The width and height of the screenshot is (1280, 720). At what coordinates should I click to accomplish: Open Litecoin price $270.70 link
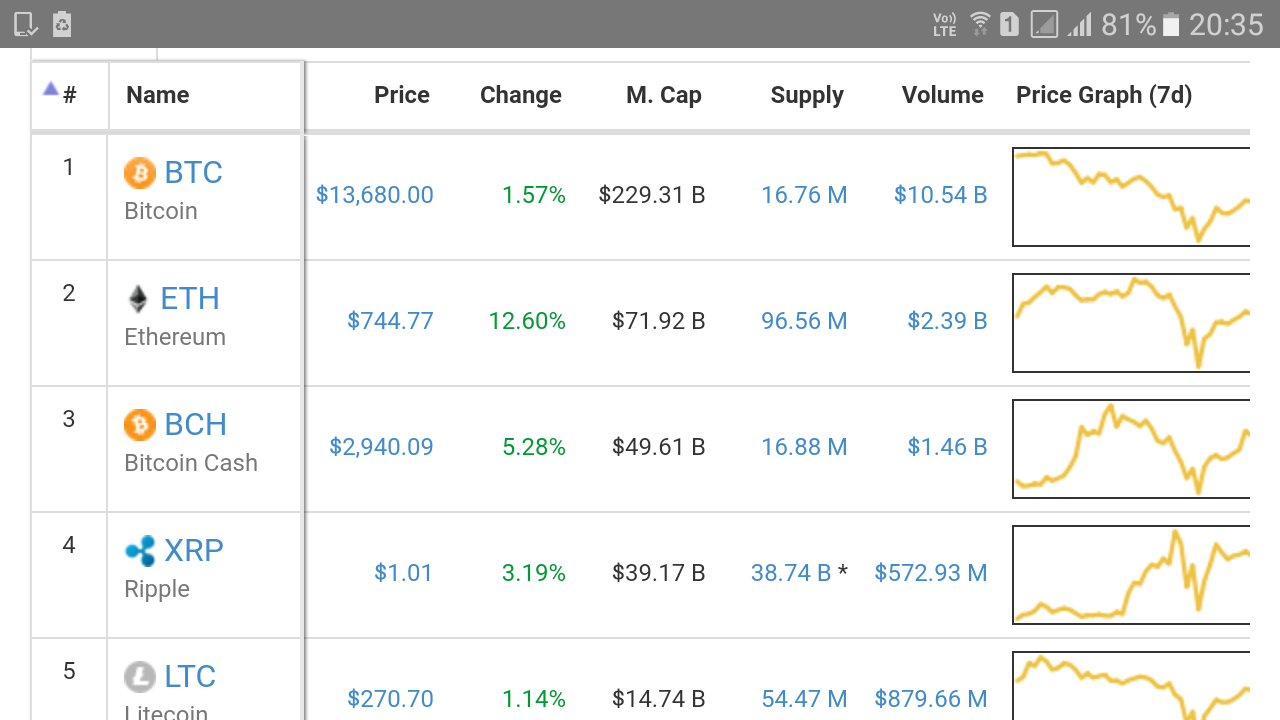click(x=390, y=699)
